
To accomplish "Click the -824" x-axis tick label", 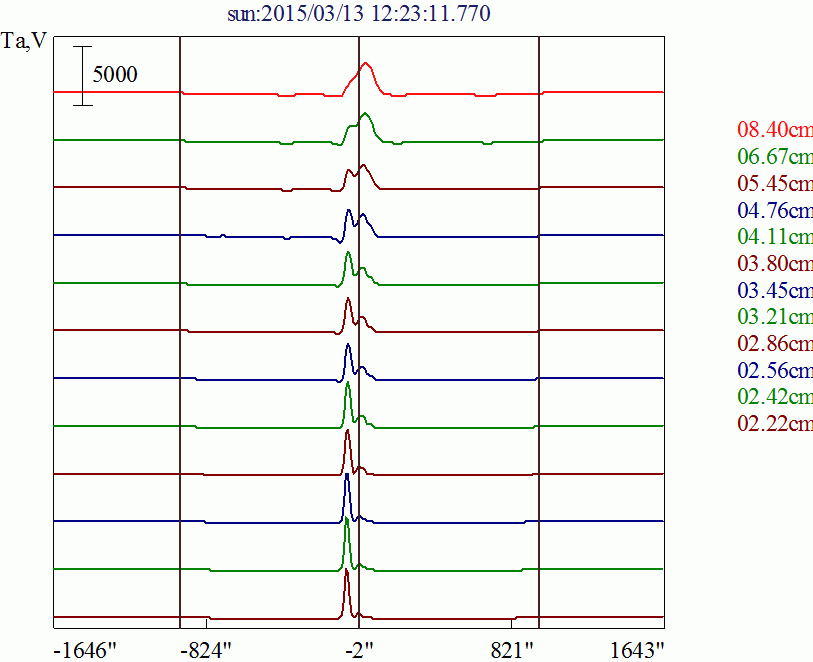I will (205, 650).
